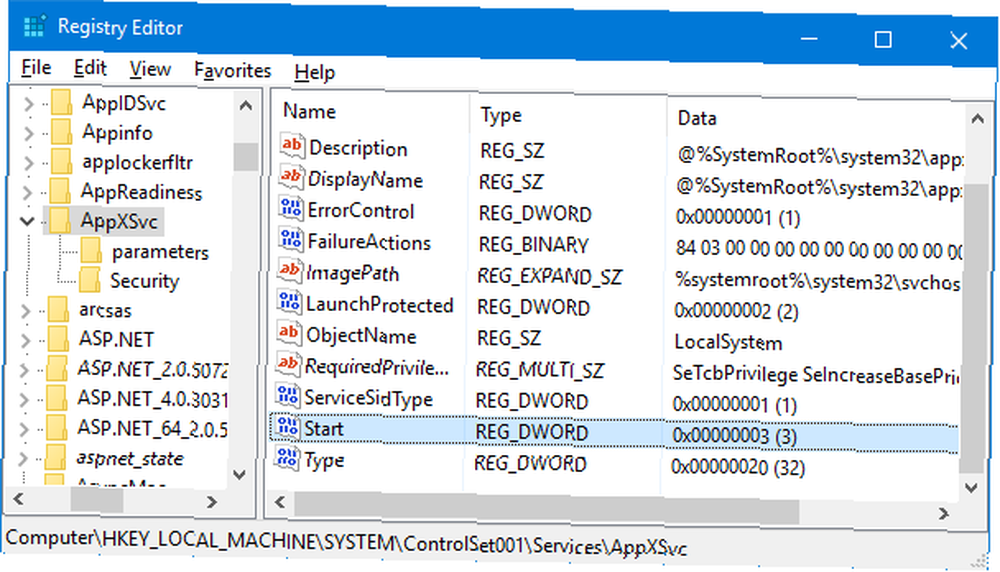Collapse the AppXSvc key

click(x=27, y=222)
